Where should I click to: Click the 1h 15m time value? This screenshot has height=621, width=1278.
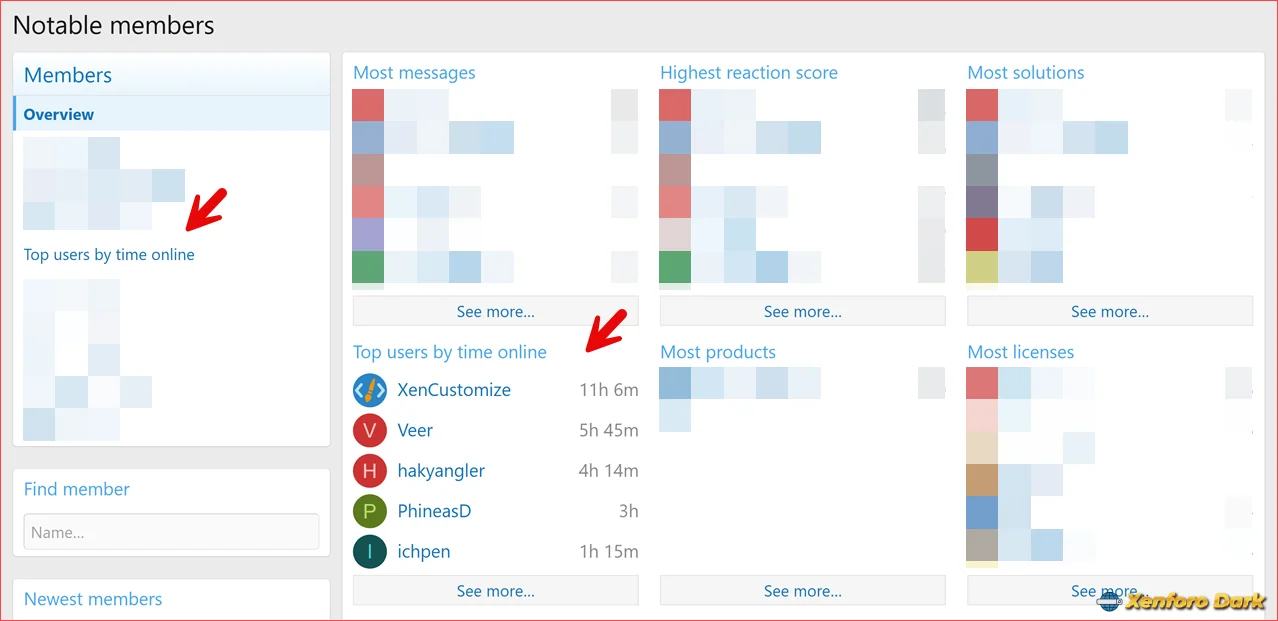tap(608, 551)
